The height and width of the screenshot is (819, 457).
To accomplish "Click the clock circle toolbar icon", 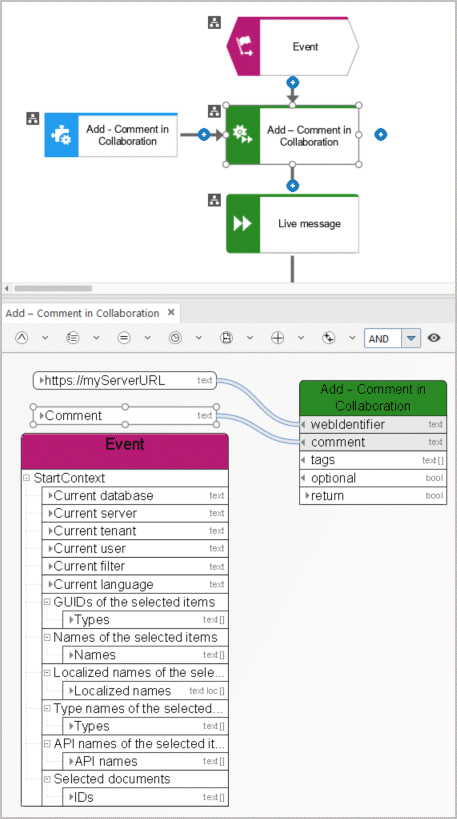I will (x=175, y=338).
